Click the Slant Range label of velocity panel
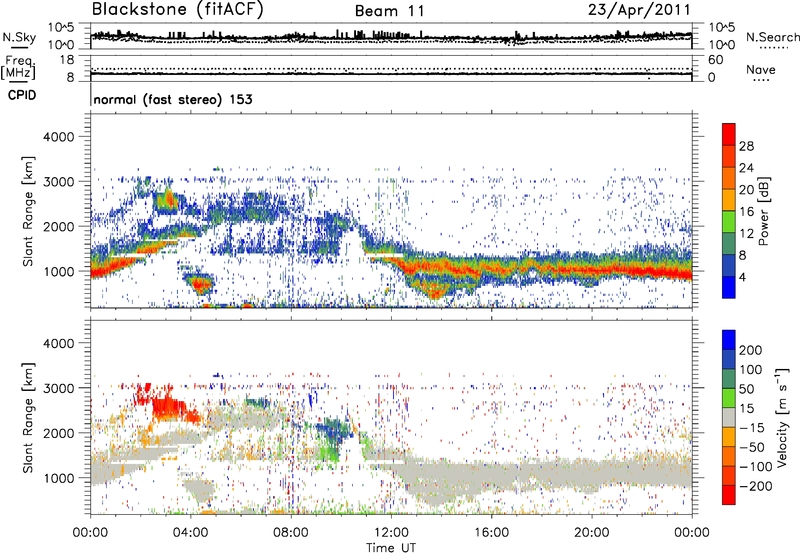Screen dimensions: 800x554 click(28, 418)
